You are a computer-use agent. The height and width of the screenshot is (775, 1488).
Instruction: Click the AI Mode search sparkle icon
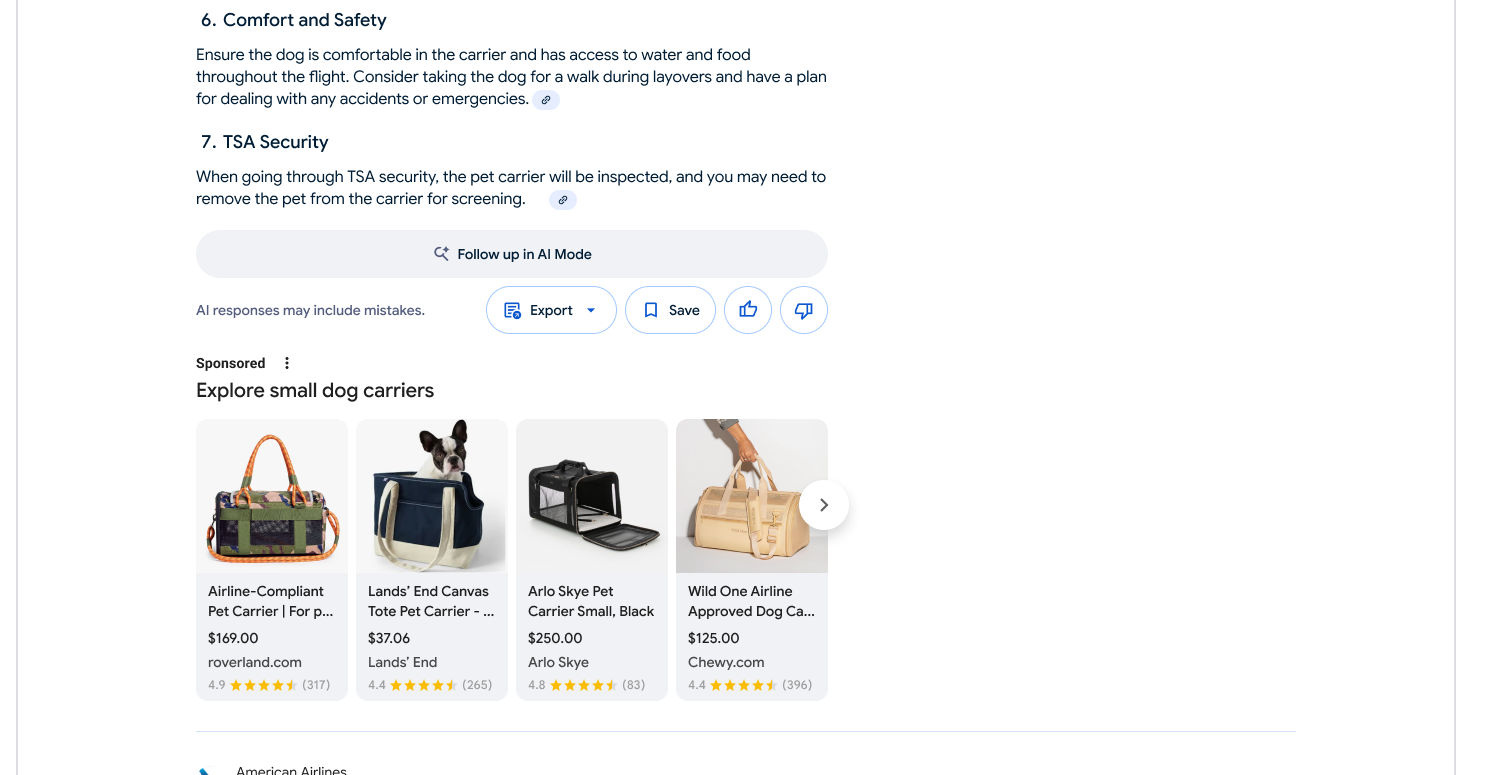[441, 254]
